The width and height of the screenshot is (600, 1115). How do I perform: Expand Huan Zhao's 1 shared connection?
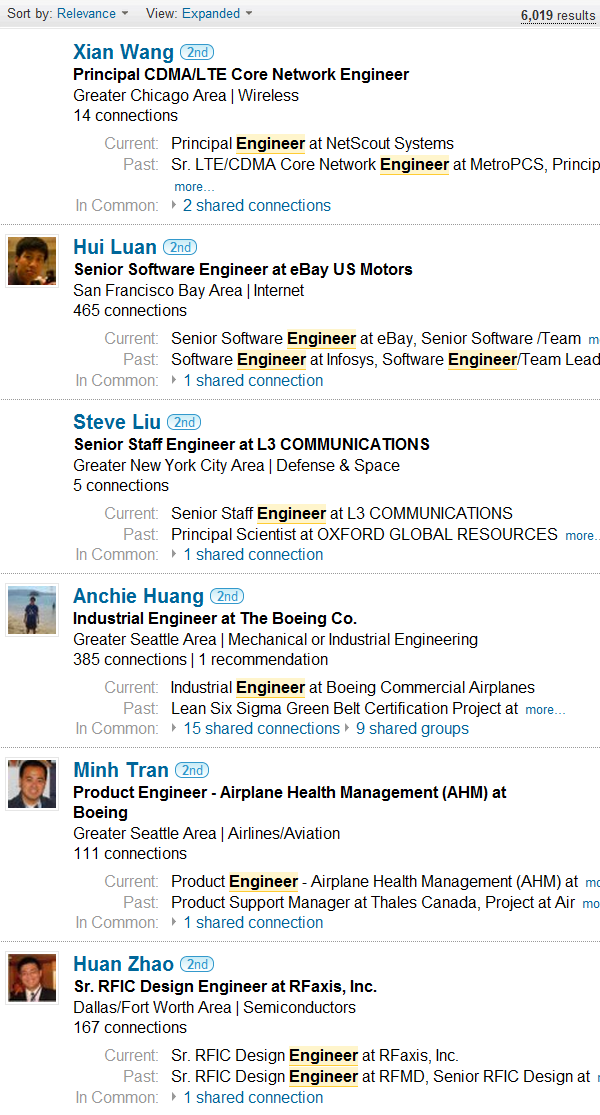(253, 1097)
